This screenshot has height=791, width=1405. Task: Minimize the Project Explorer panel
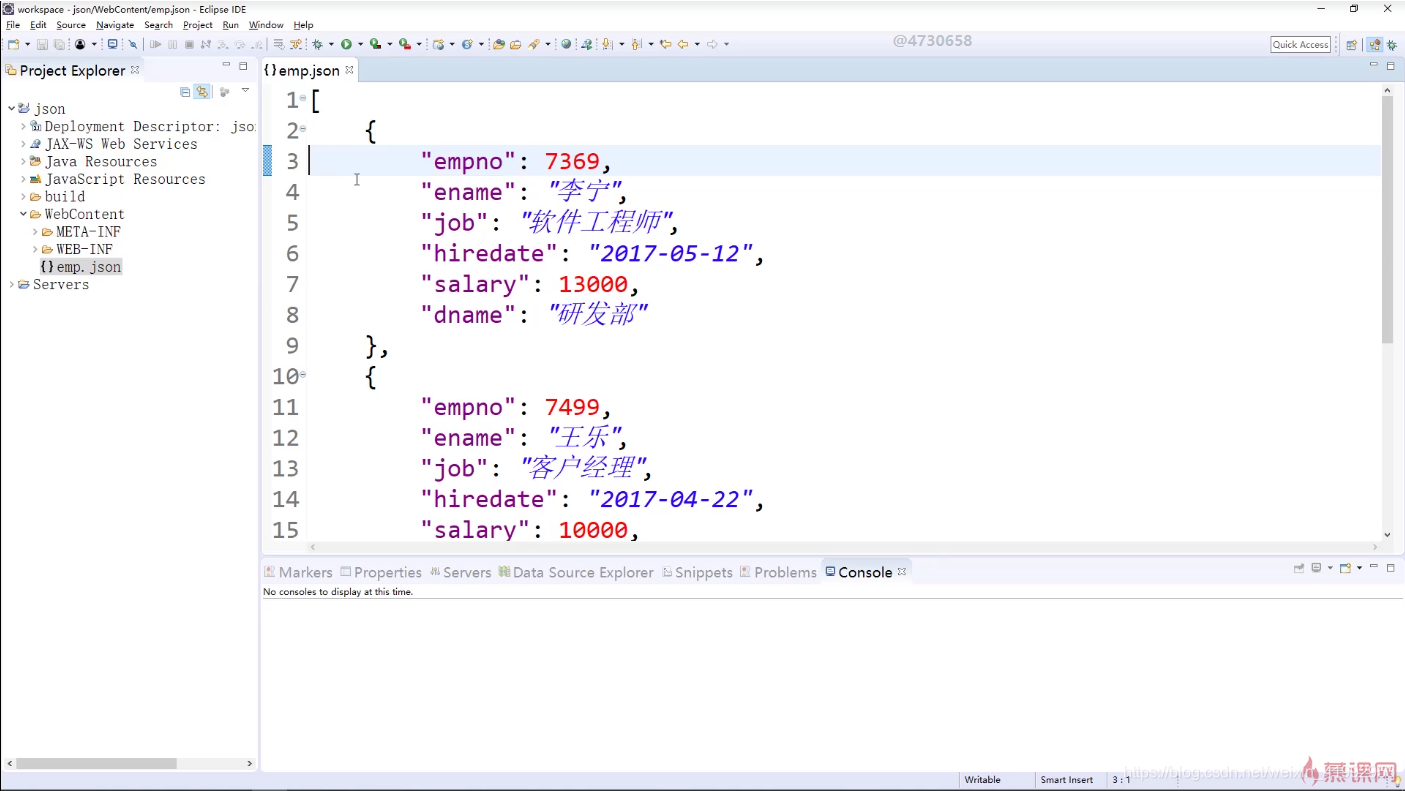226,65
